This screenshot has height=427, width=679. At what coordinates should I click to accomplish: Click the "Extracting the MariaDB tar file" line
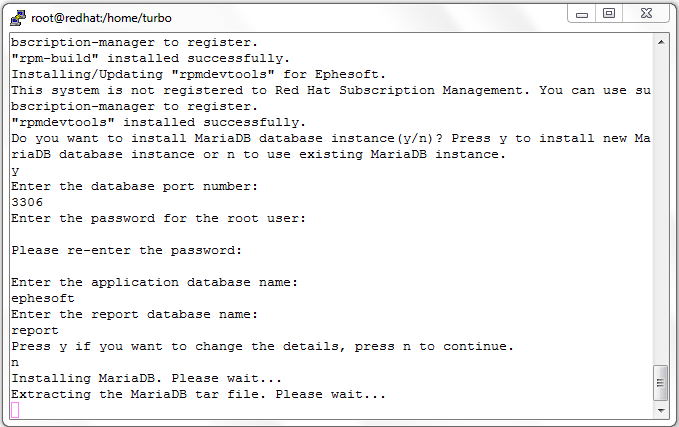point(198,394)
